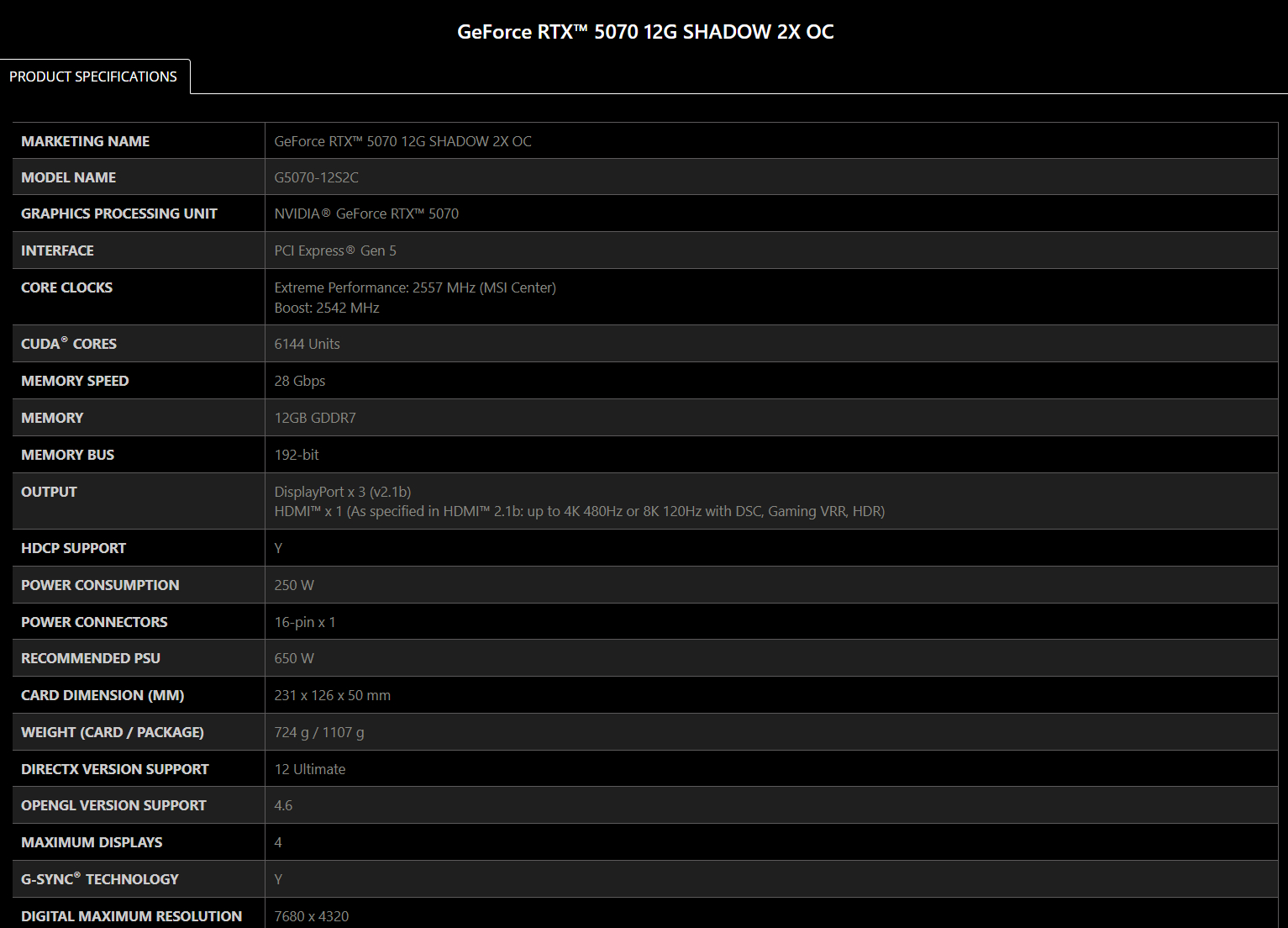This screenshot has height=928, width=1288.
Task: Select the Power Consumption label
Action: point(100,585)
